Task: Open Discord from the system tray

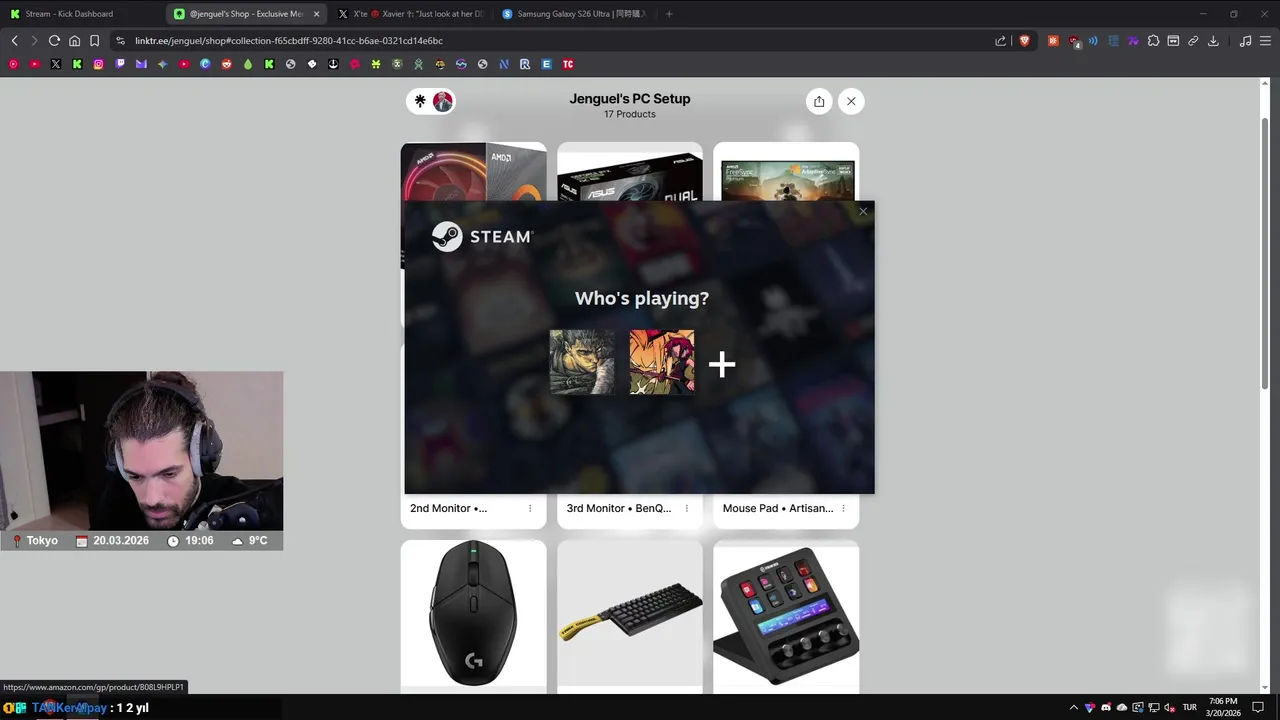Action: [x=1106, y=707]
